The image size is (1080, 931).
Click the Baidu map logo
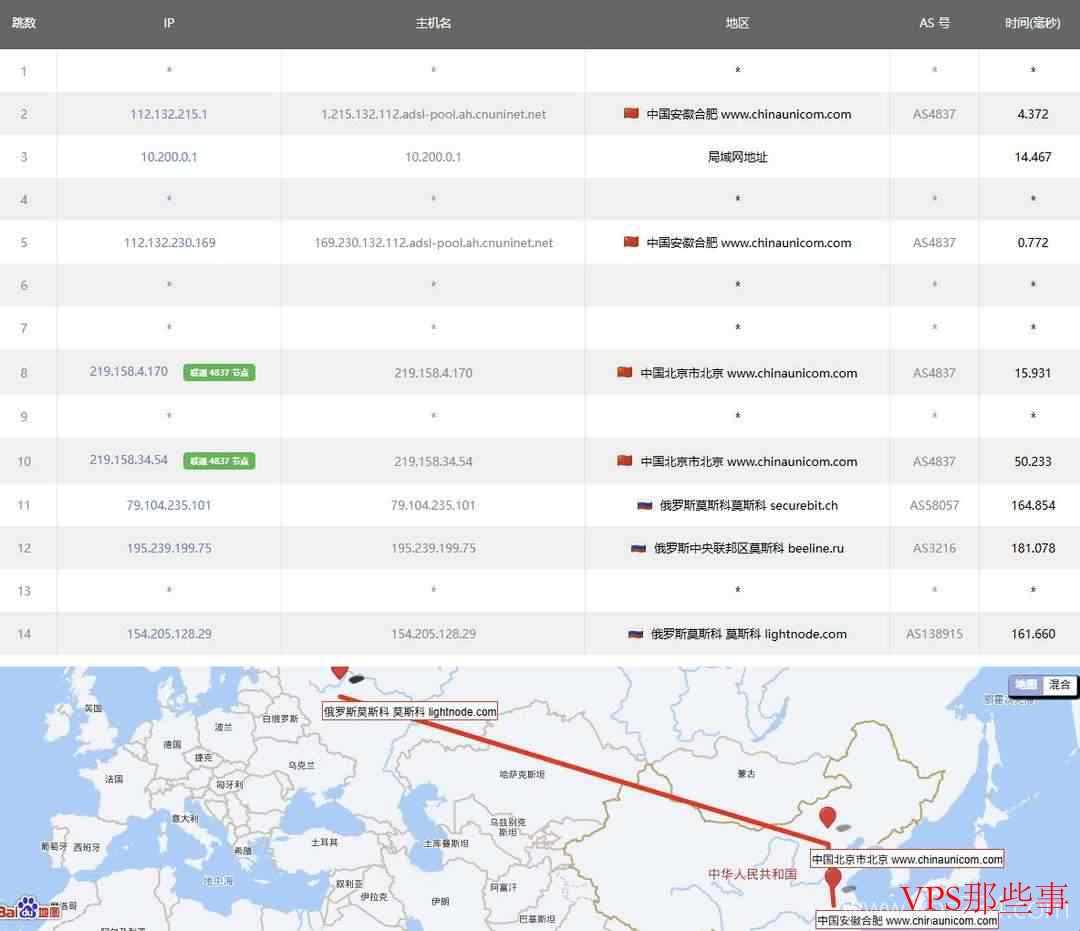30,909
